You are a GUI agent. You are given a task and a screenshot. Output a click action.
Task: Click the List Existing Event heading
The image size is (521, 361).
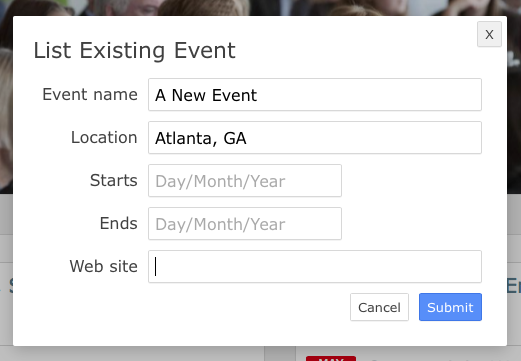(x=134, y=50)
